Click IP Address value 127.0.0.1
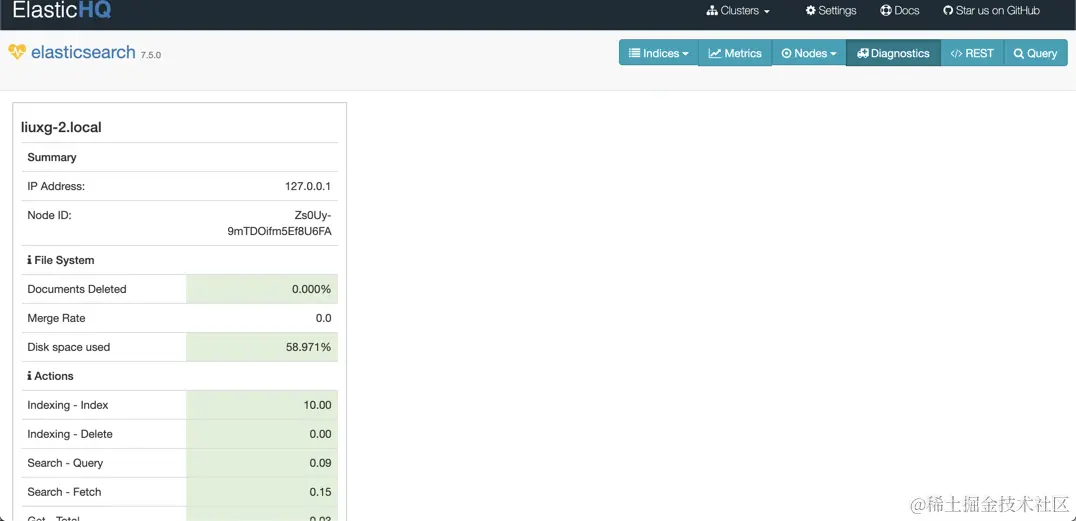The image size is (1076, 521). pyautogui.click(x=308, y=187)
